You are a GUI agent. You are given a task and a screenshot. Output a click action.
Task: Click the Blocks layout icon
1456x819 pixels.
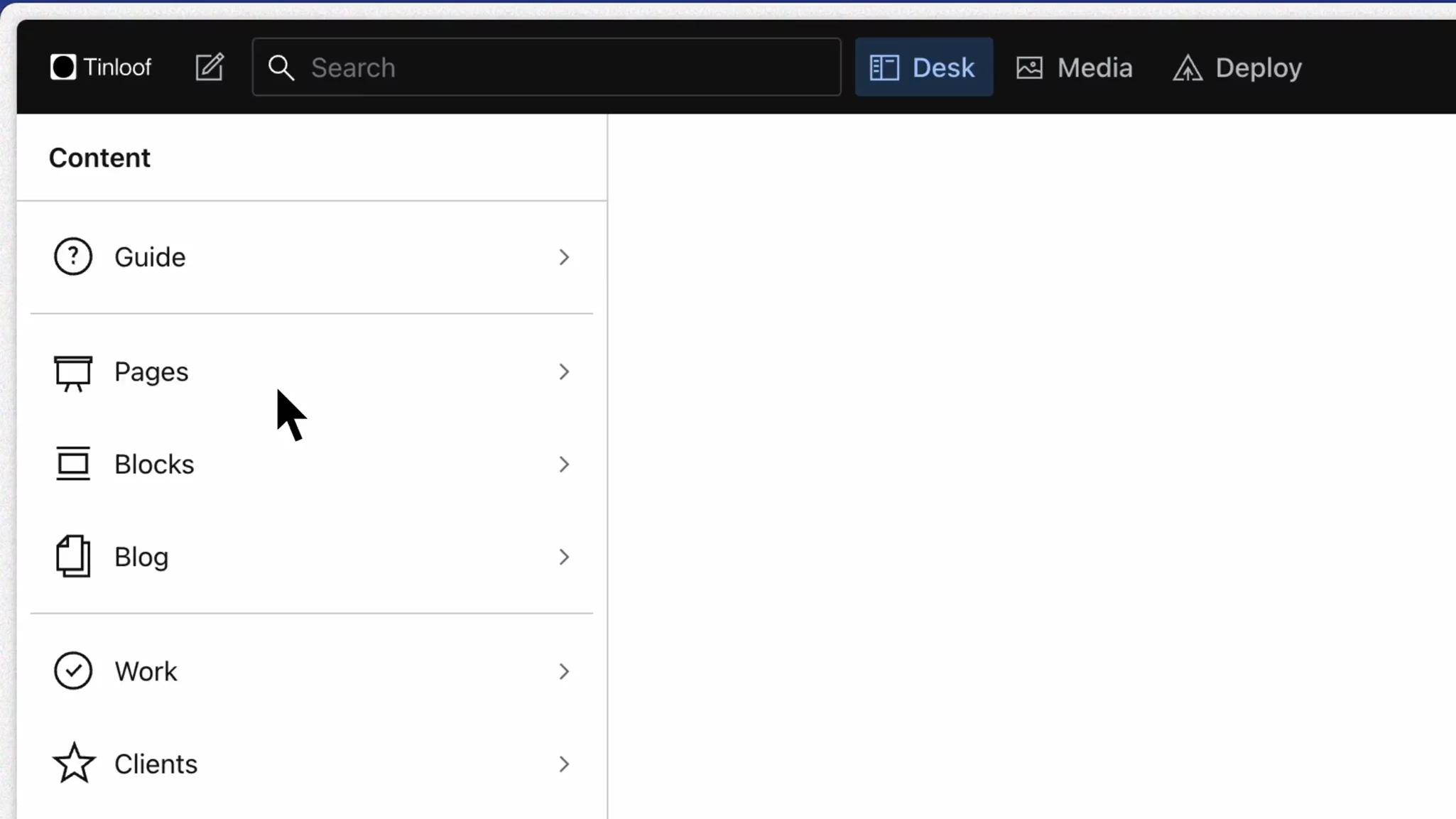coord(73,464)
